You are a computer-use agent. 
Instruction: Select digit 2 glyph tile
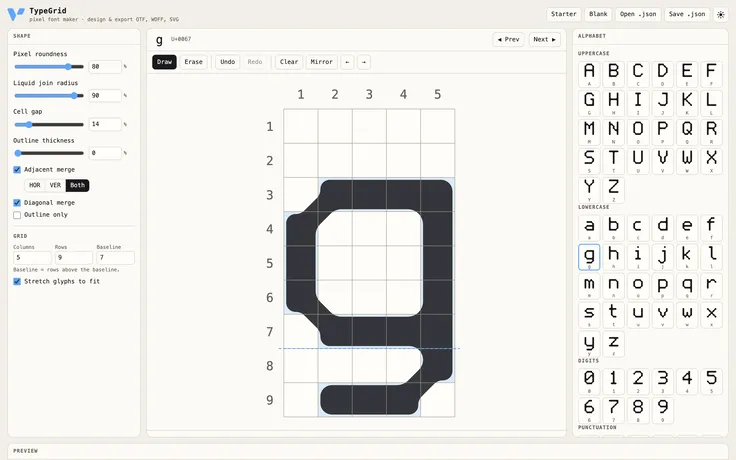[x=638, y=381]
